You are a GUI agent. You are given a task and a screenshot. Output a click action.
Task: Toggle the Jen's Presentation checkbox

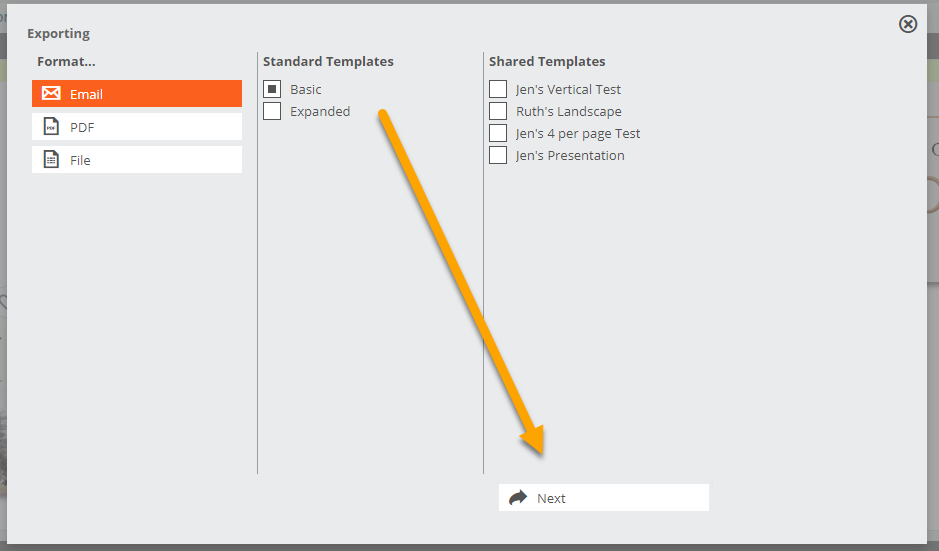pos(498,155)
